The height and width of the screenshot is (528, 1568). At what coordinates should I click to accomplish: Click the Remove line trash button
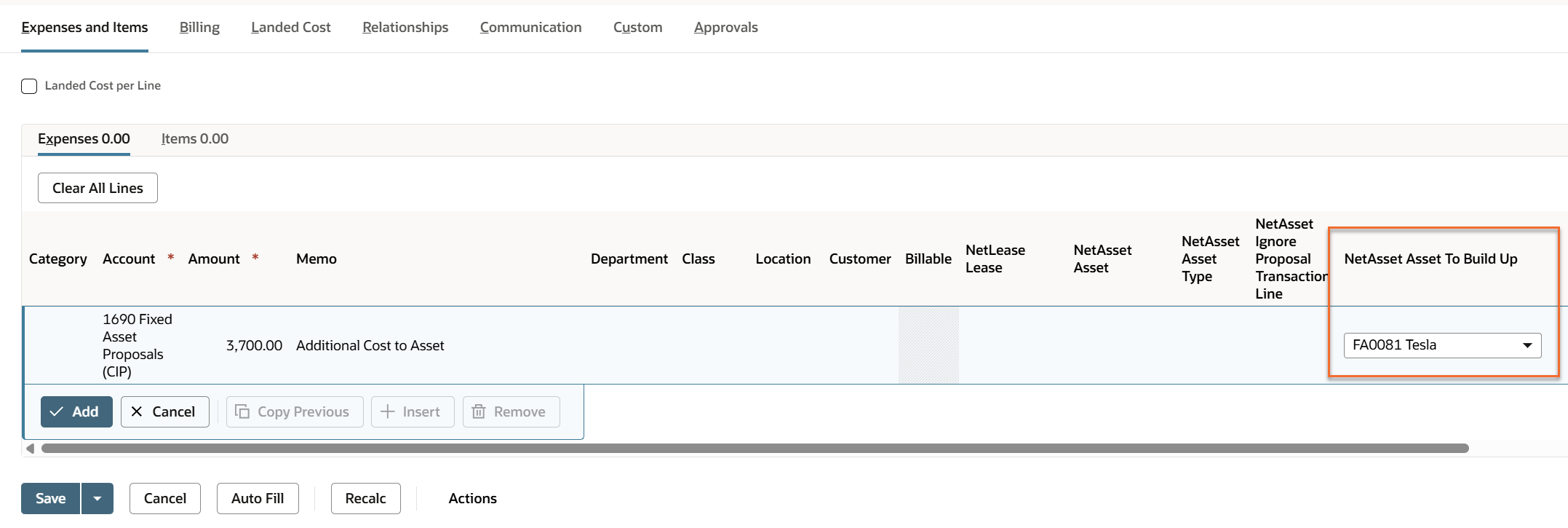(510, 411)
